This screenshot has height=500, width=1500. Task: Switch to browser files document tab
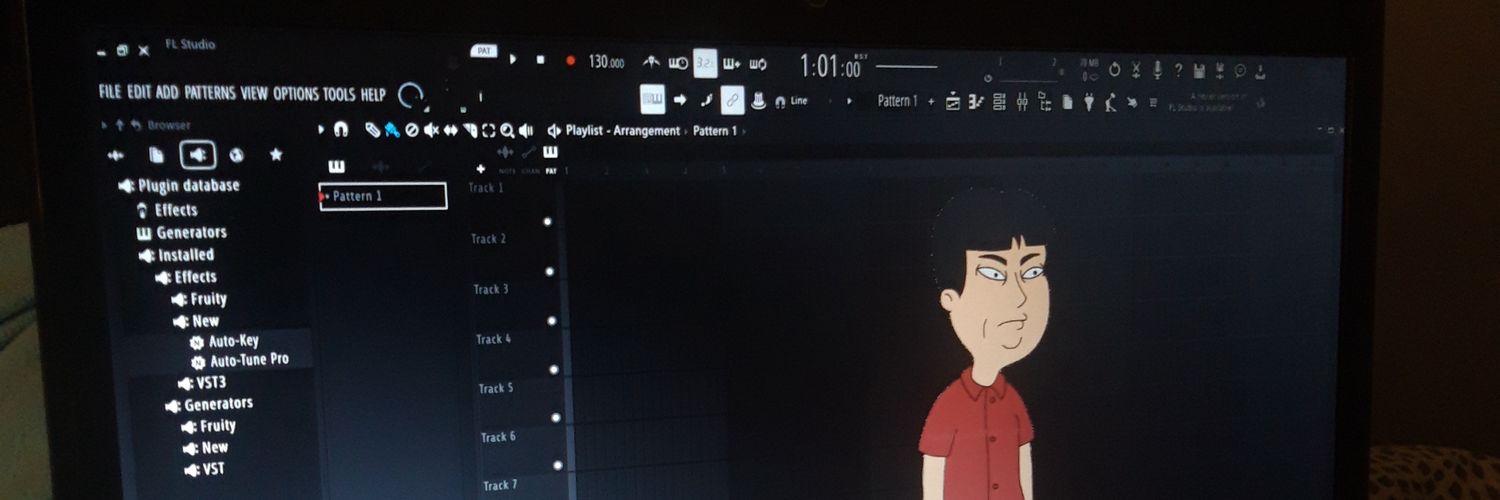[x=157, y=155]
